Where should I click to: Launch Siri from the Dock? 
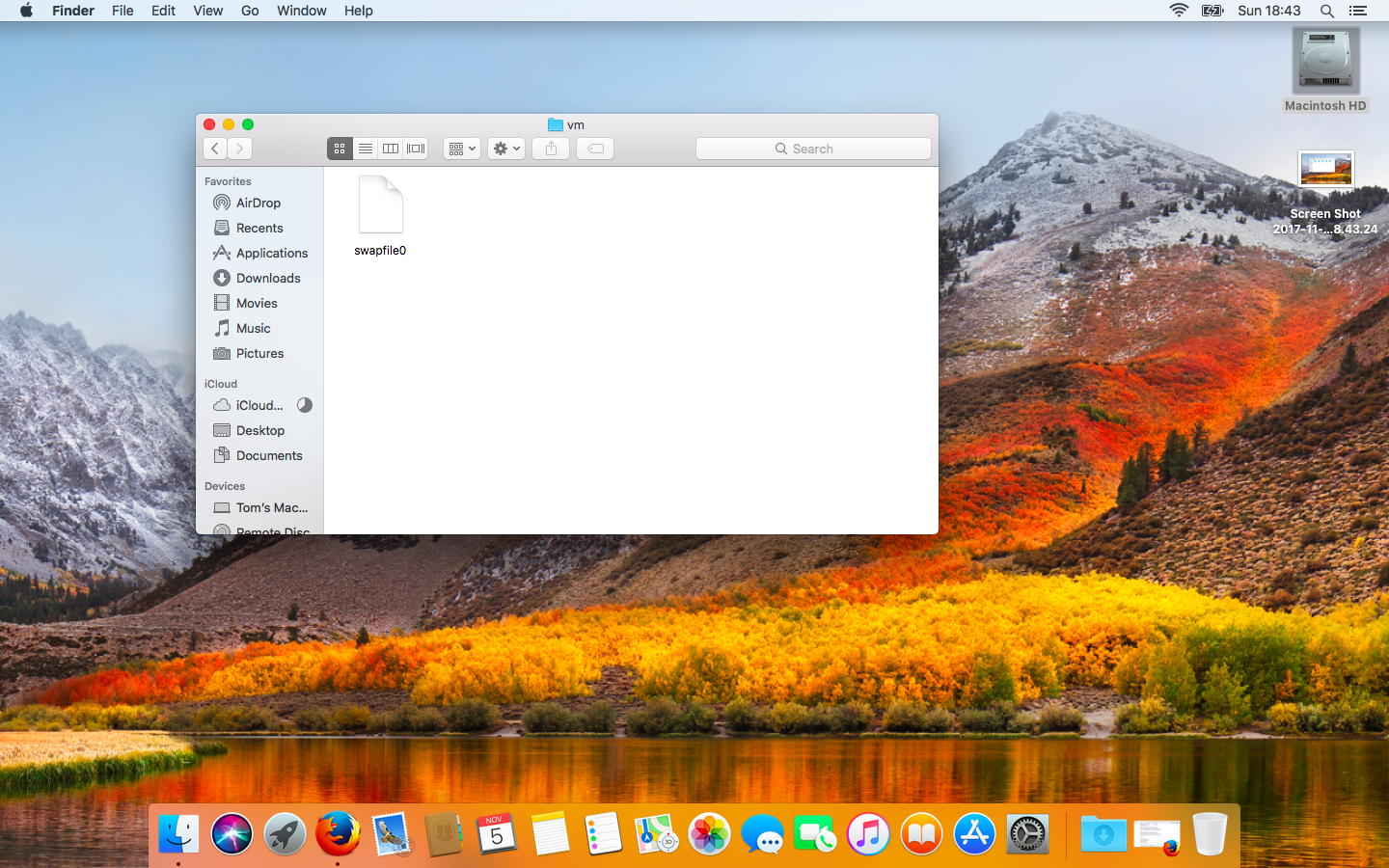click(231, 834)
